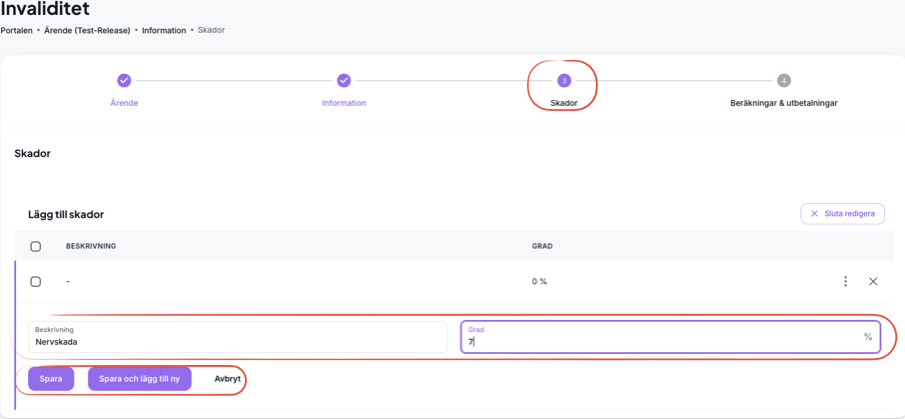Click the X icon in Sluta redigera
This screenshot has height=419, width=905.
[814, 214]
